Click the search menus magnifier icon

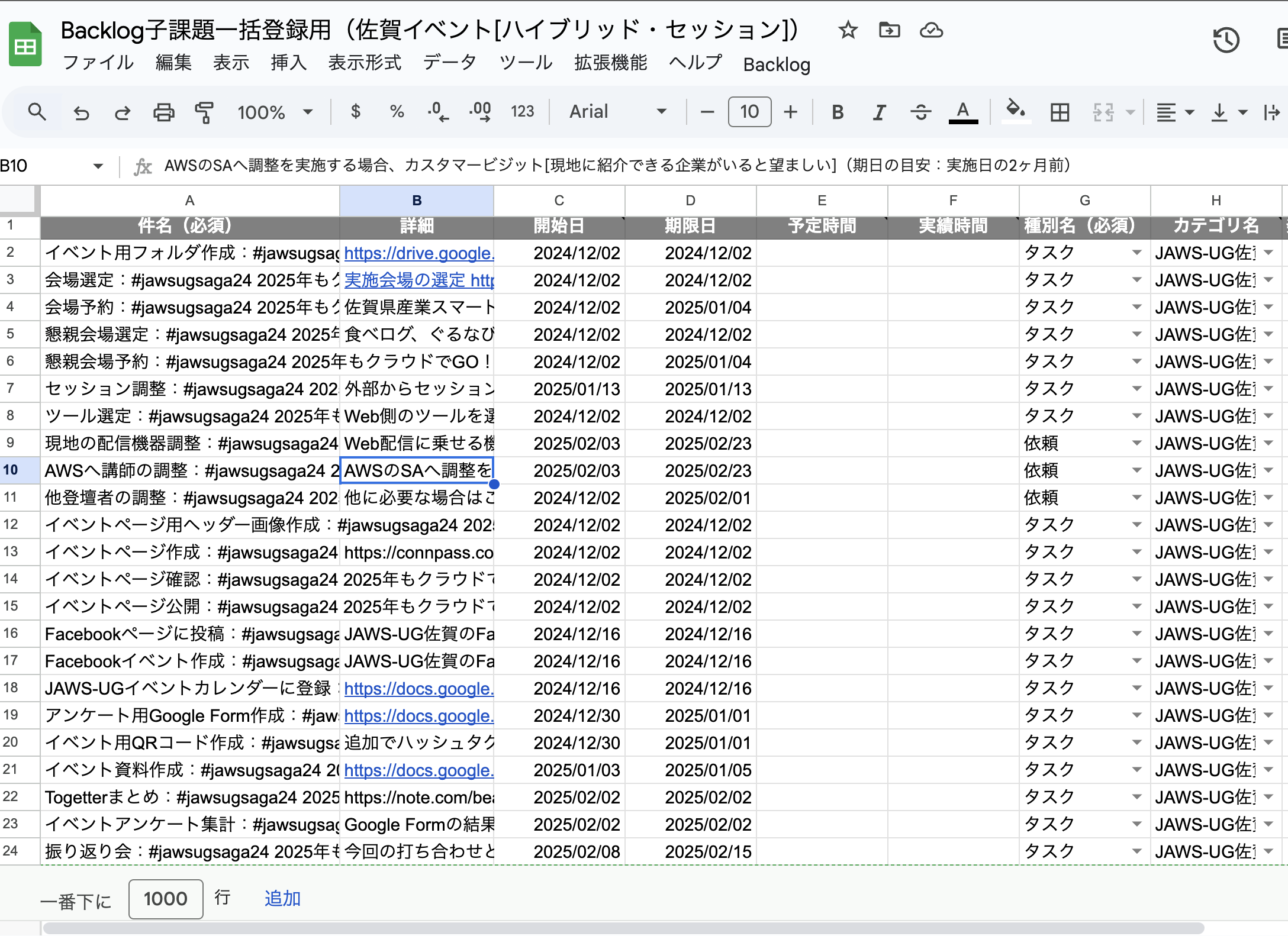37,112
